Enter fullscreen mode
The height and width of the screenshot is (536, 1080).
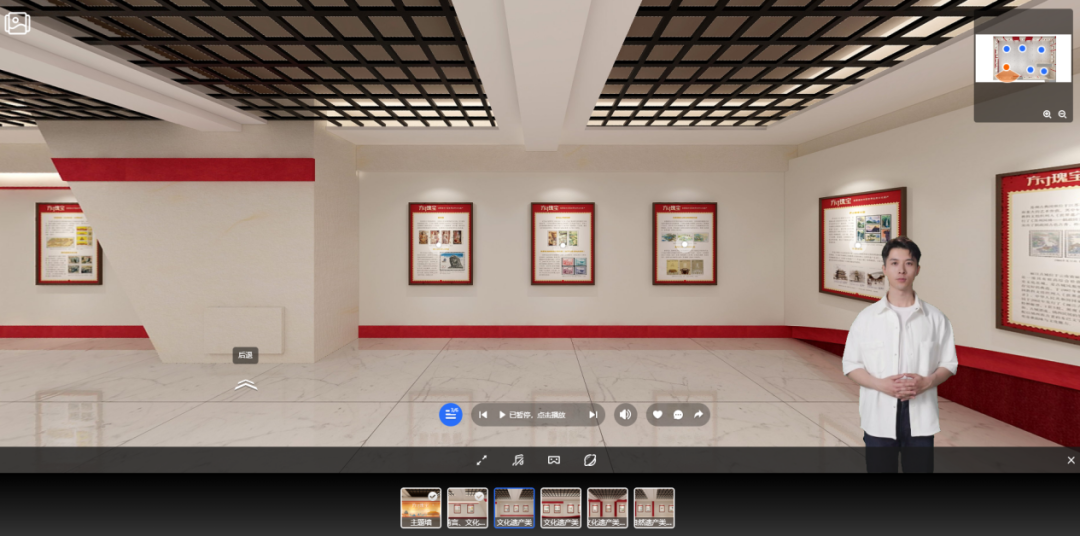pyautogui.click(x=481, y=460)
